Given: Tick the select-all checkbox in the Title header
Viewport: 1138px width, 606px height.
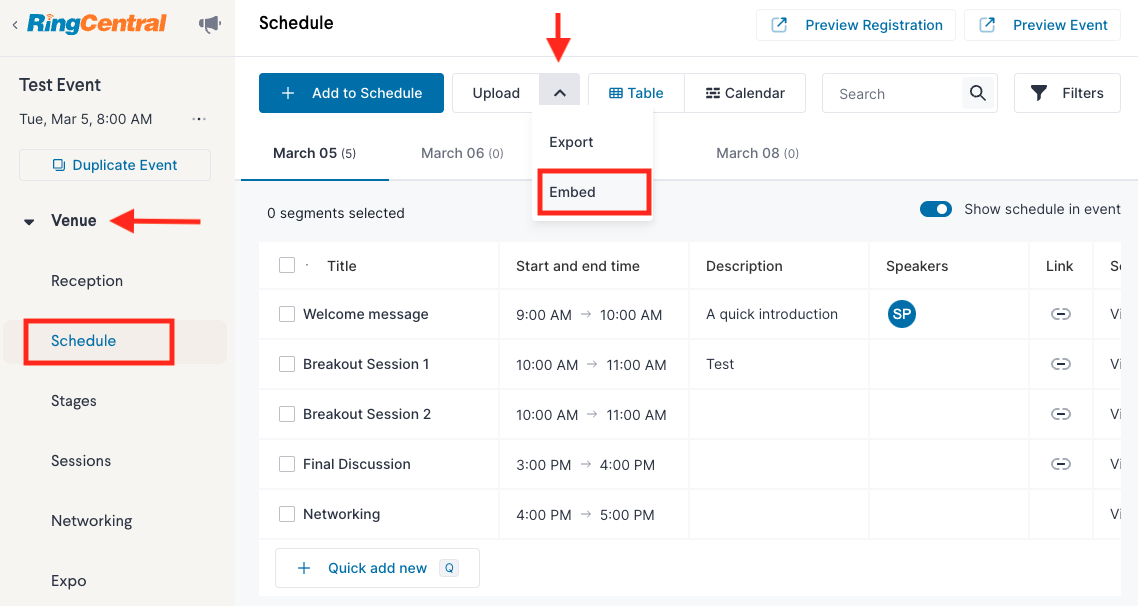Looking at the screenshot, I should pos(287,265).
